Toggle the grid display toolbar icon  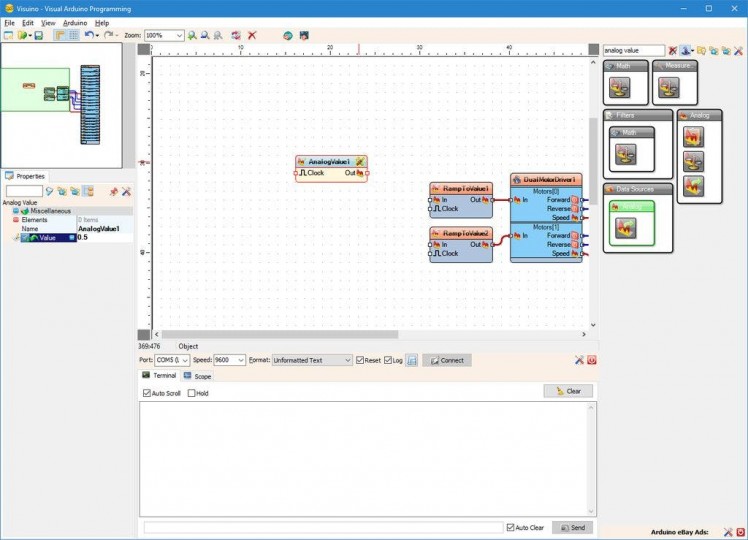coord(73,35)
